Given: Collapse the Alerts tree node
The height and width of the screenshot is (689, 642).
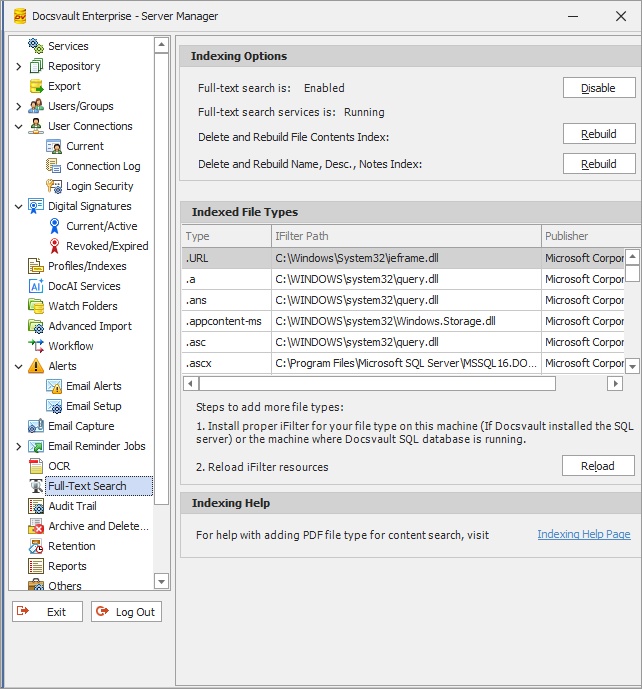Looking at the screenshot, I should pyautogui.click(x=18, y=366).
